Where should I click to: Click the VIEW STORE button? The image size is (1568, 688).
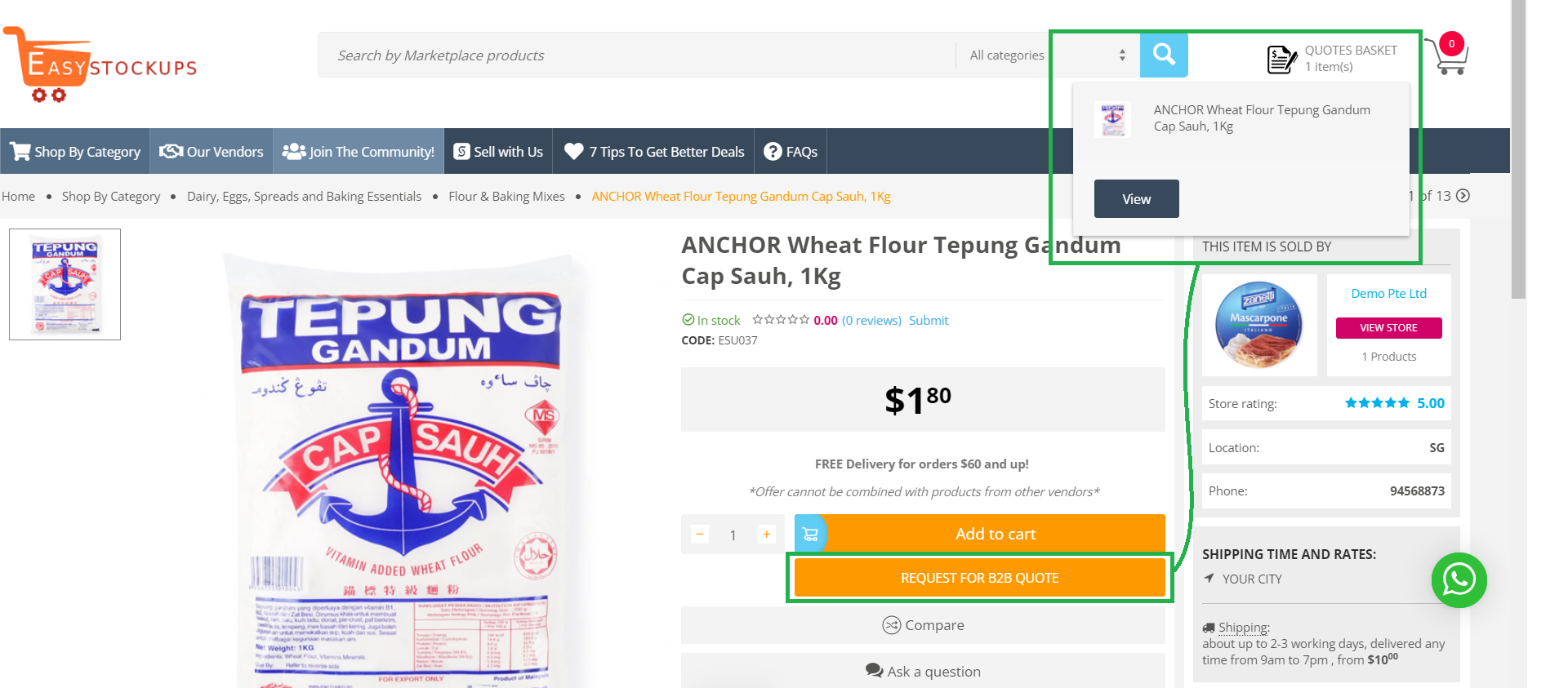[1388, 328]
